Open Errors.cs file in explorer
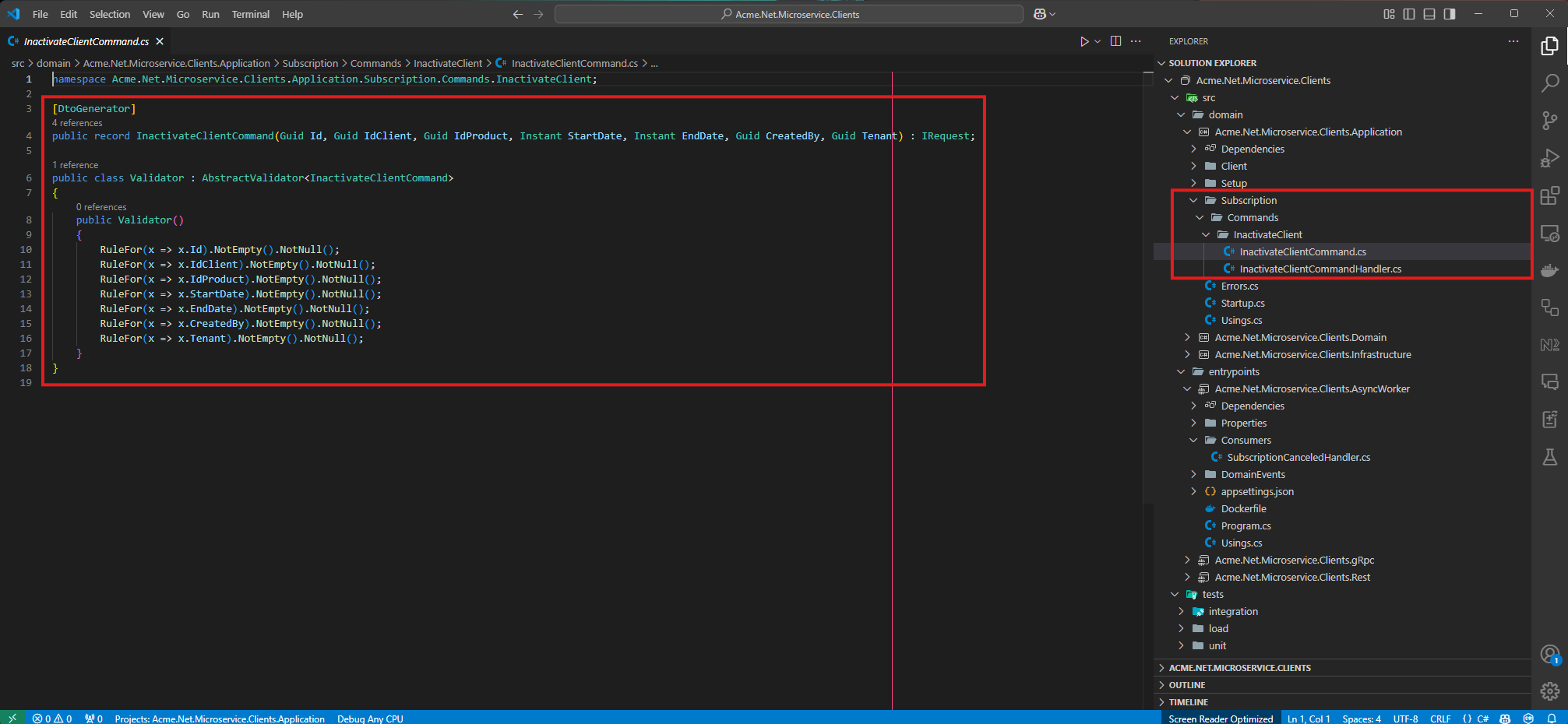 1239,286
